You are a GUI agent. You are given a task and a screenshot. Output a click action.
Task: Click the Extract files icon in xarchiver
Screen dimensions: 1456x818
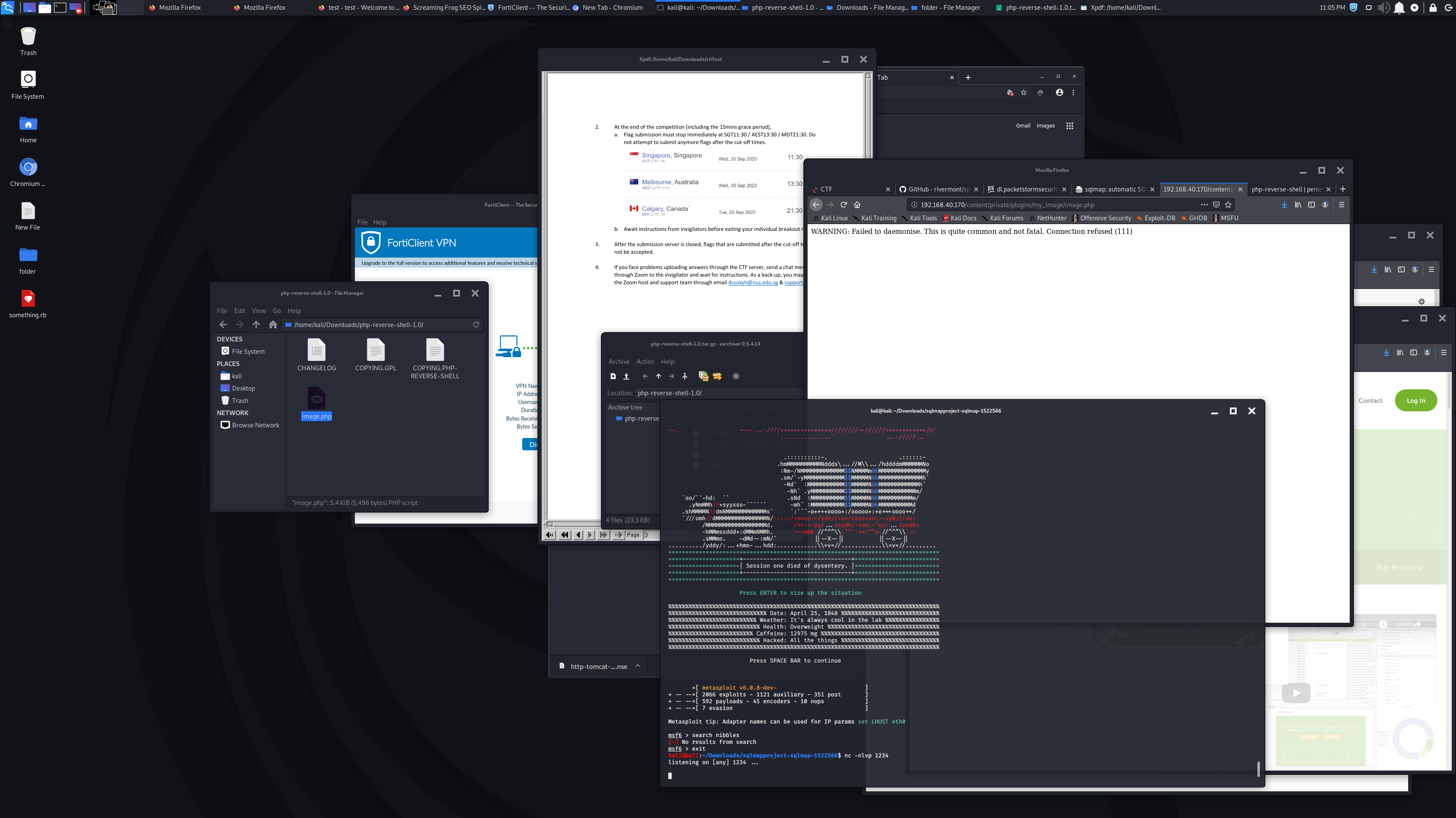717,377
